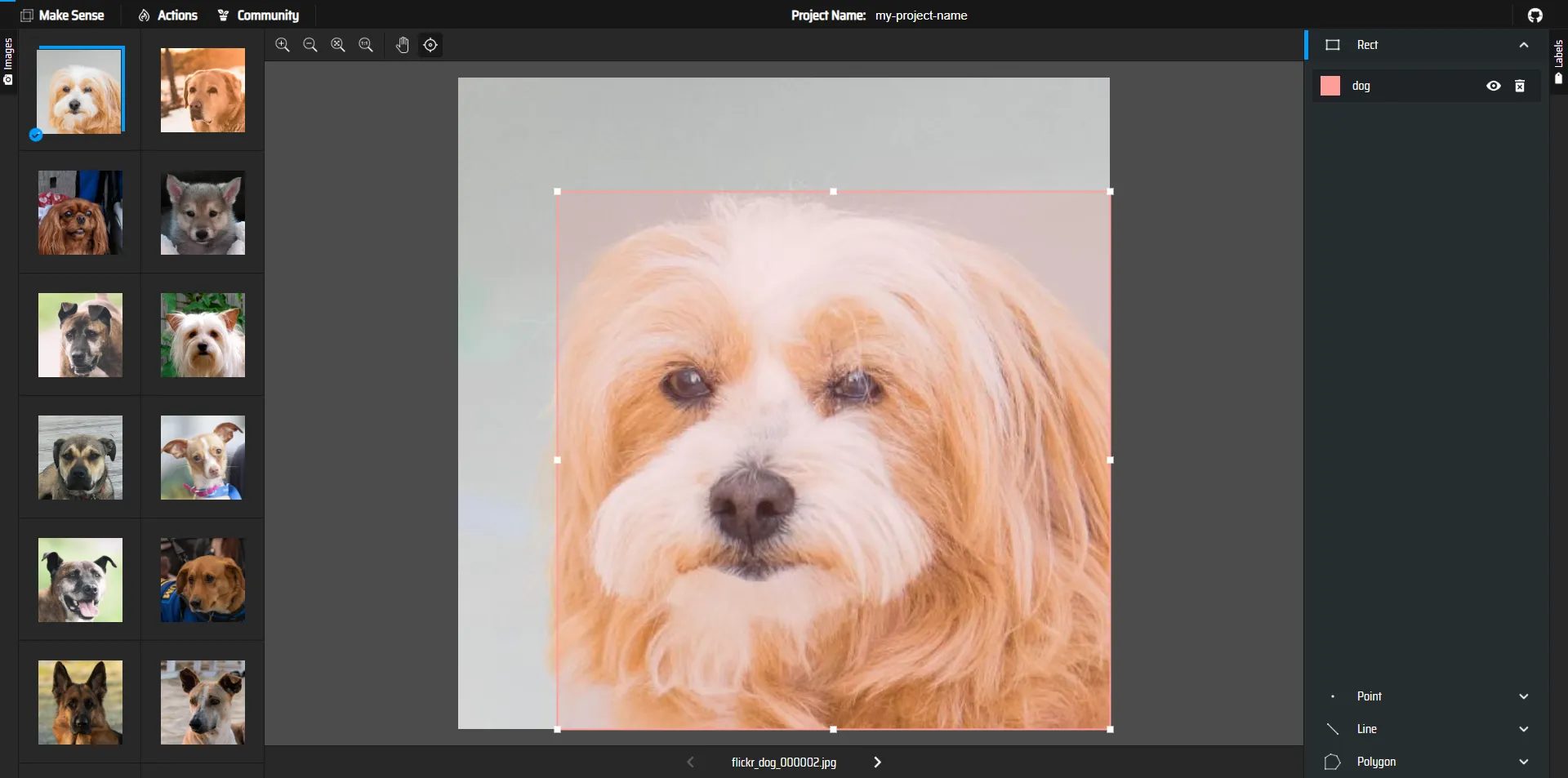Viewport: 1568px width, 778px height.
Task: Open the Community menu
Action: pyautogui.click(x=258, y=16)
